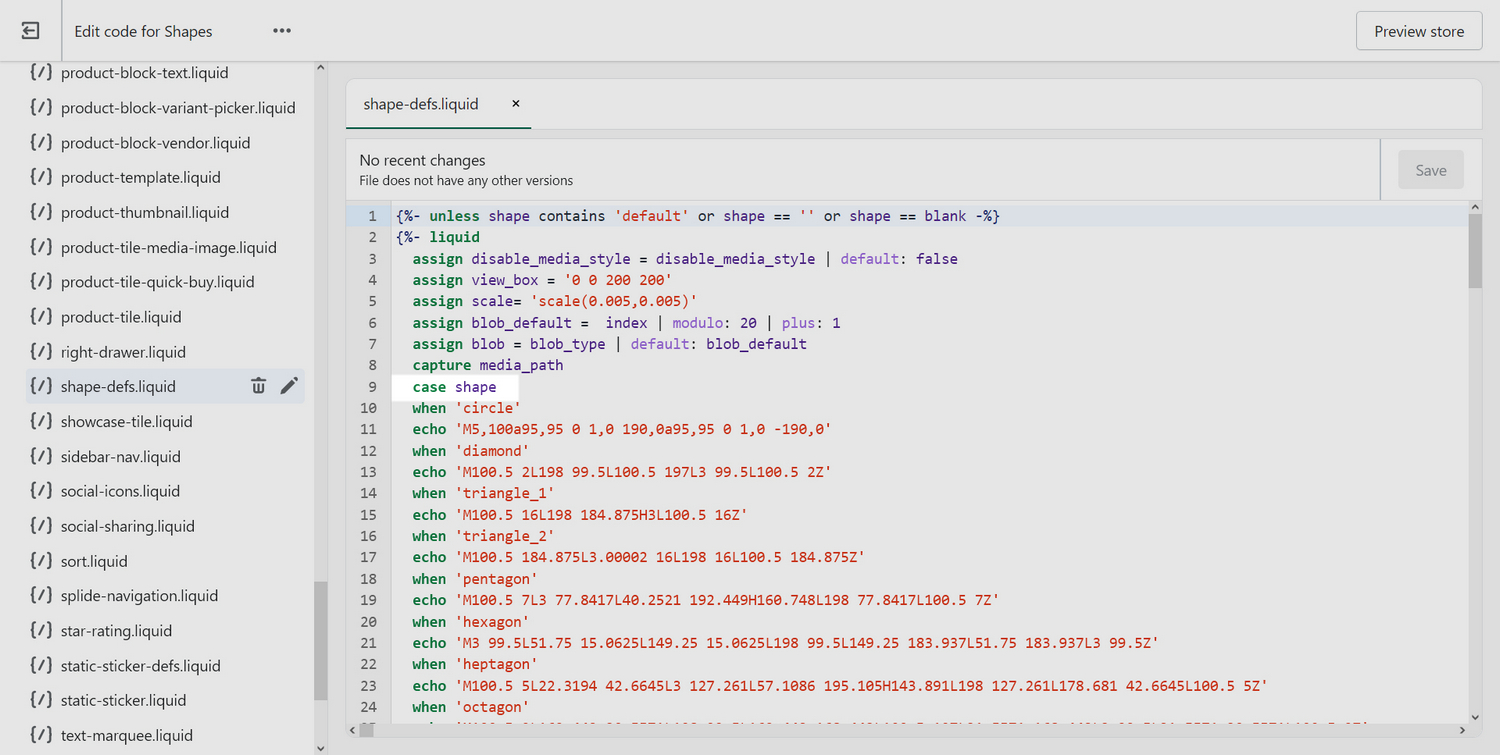This screenshot has height=755, width=1500.
Task: Open product-thumbnail.liquid file
Action: tap(145, 212)
